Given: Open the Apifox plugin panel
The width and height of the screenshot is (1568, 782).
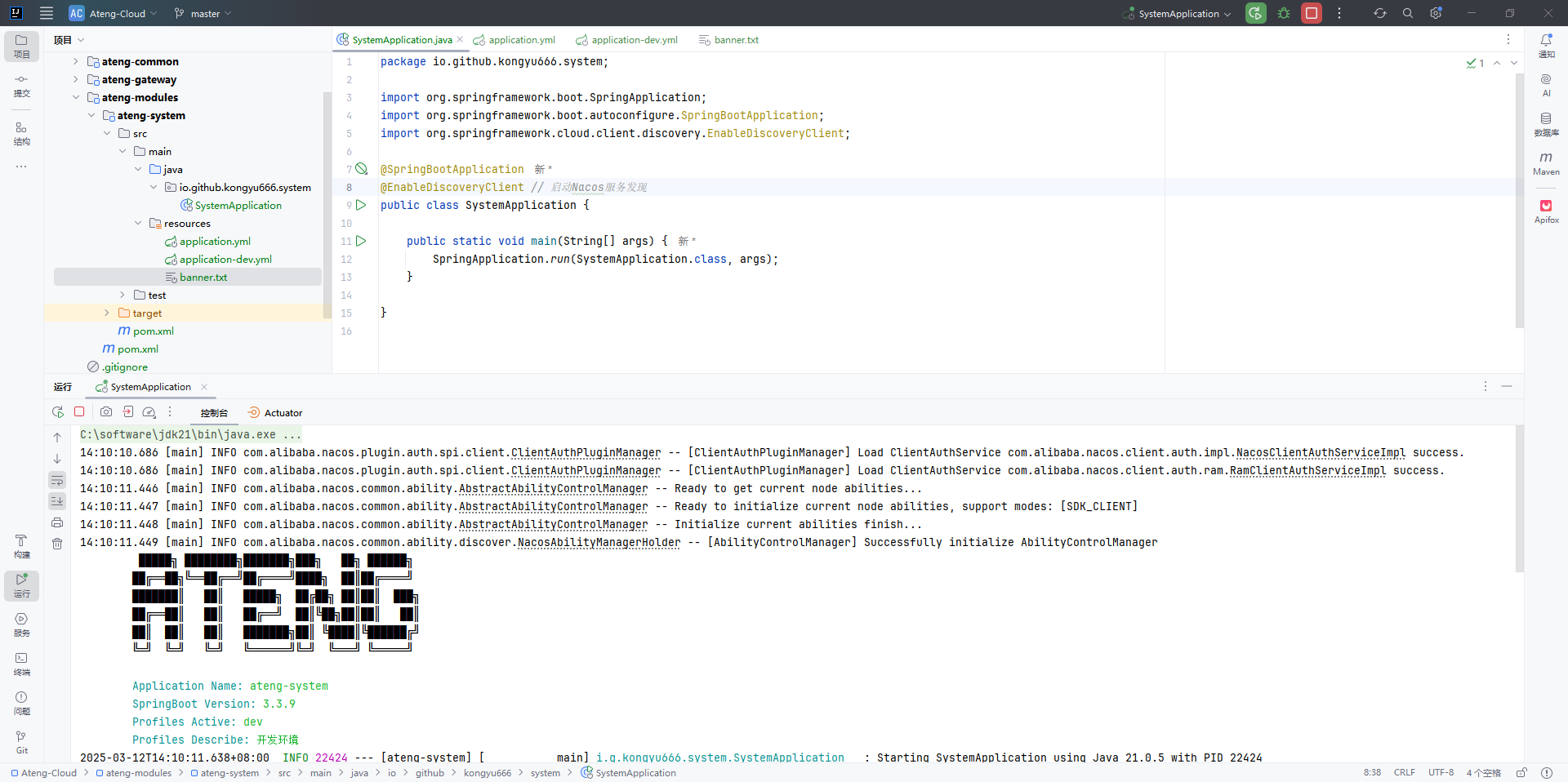Looking at the screenshot, I should (x=1546, y=211).
